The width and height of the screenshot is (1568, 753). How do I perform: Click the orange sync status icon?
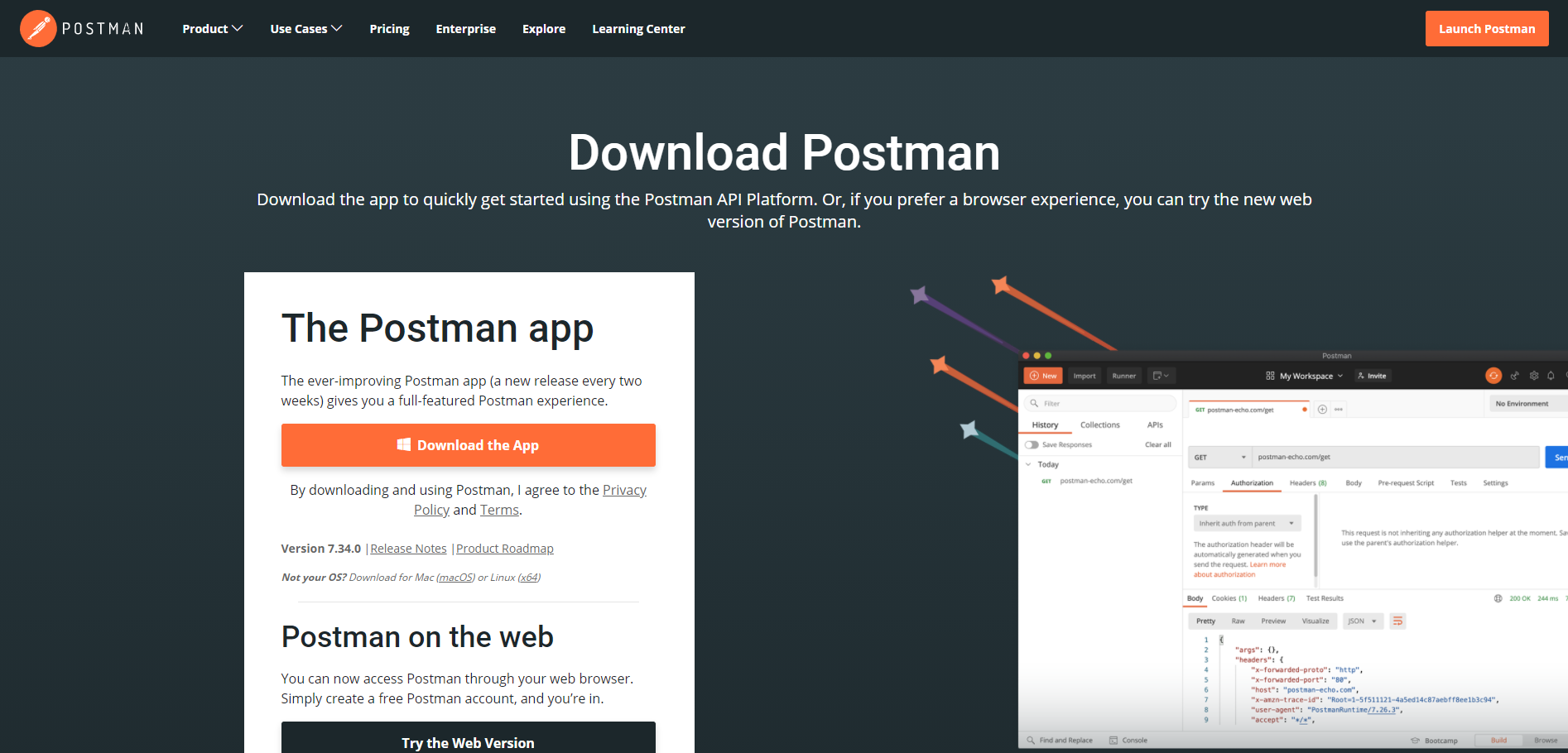pos(1493,376)
